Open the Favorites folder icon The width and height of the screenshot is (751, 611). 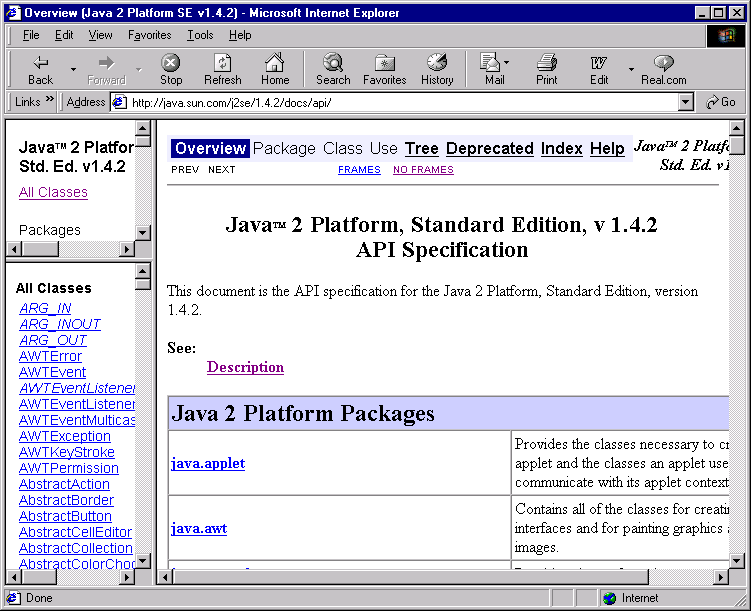[x=384, y=63]
